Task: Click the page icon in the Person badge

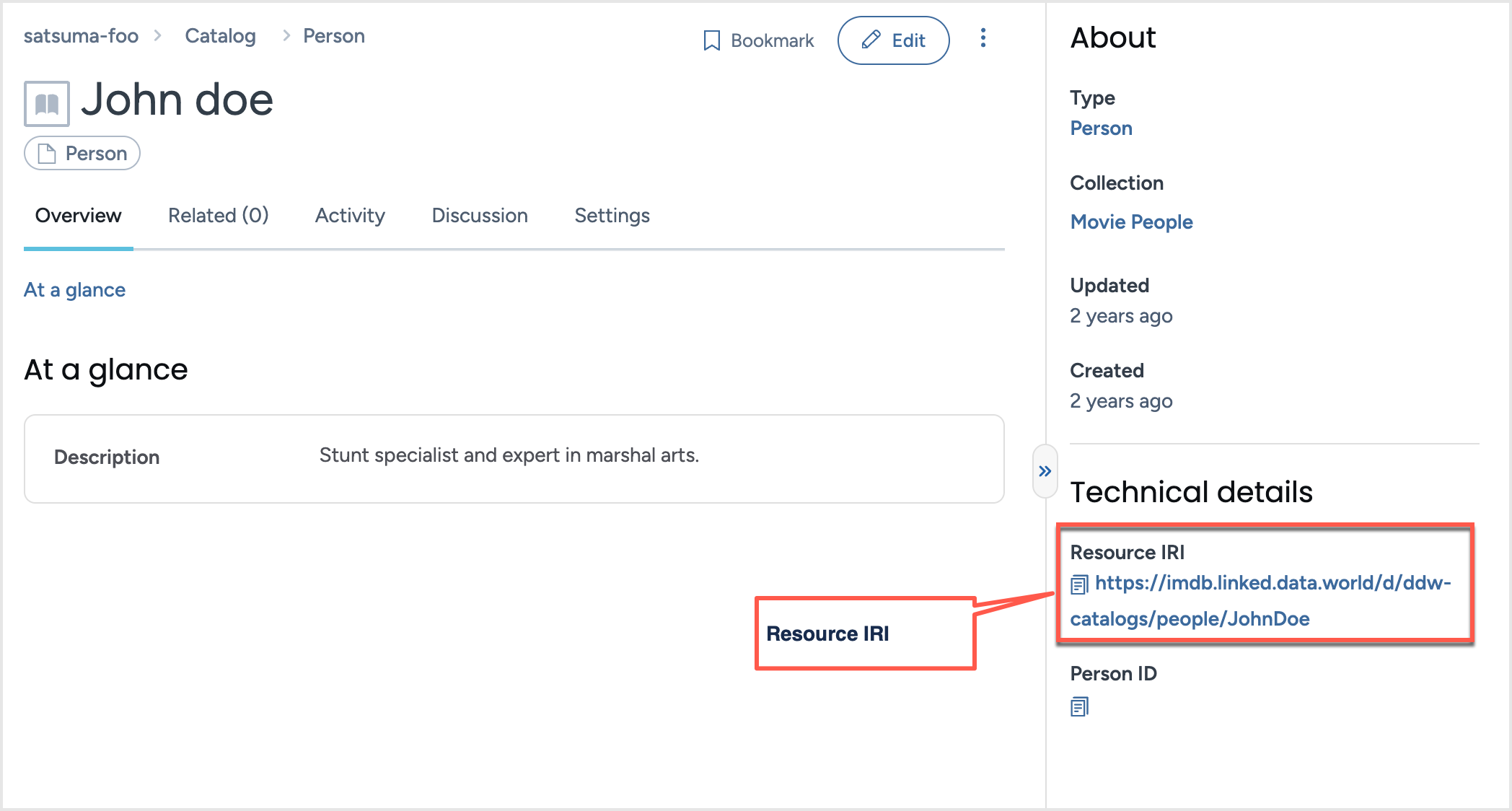Action: [x=46, y=153]
